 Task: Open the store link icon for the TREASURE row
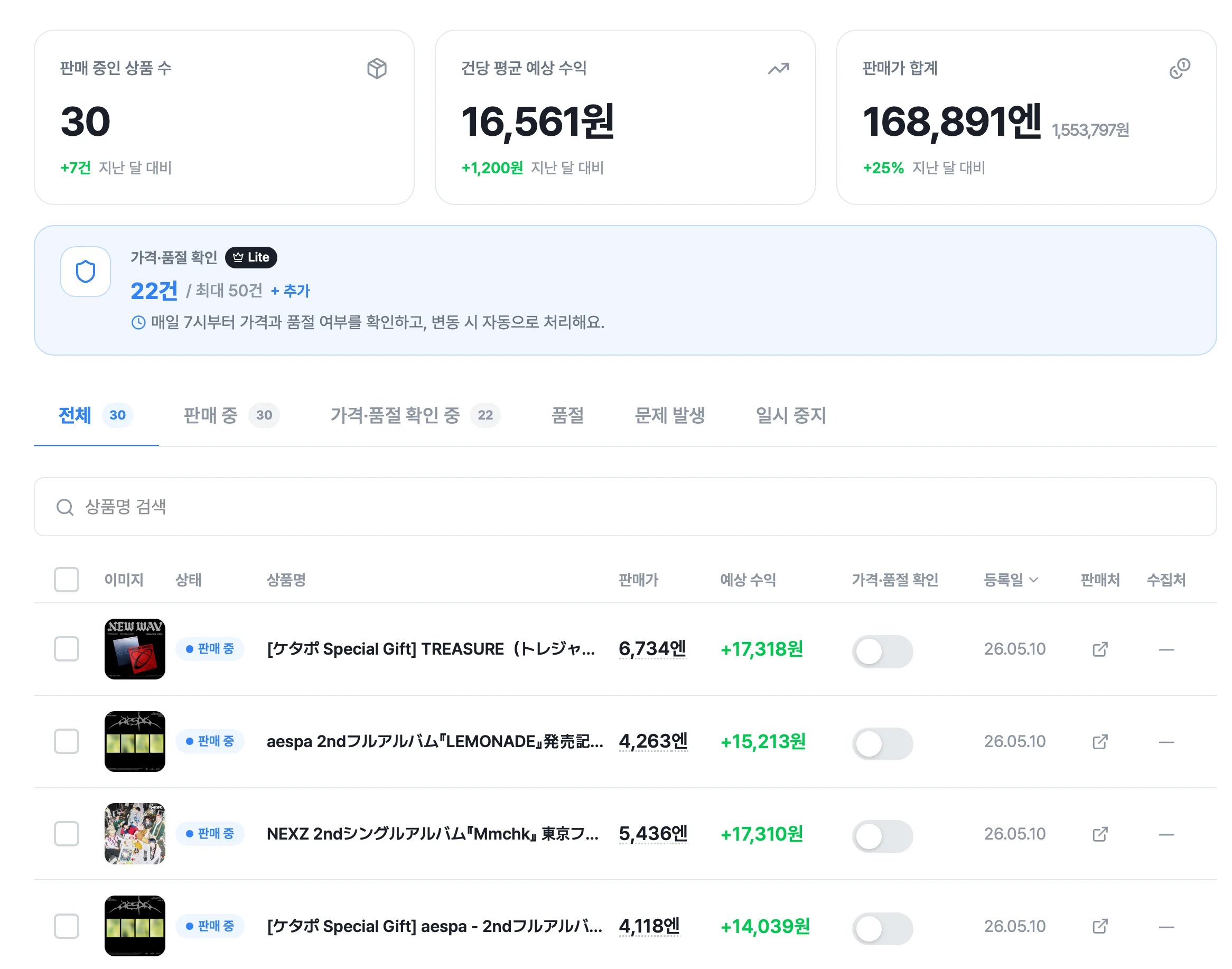[x=1100, y=649]
